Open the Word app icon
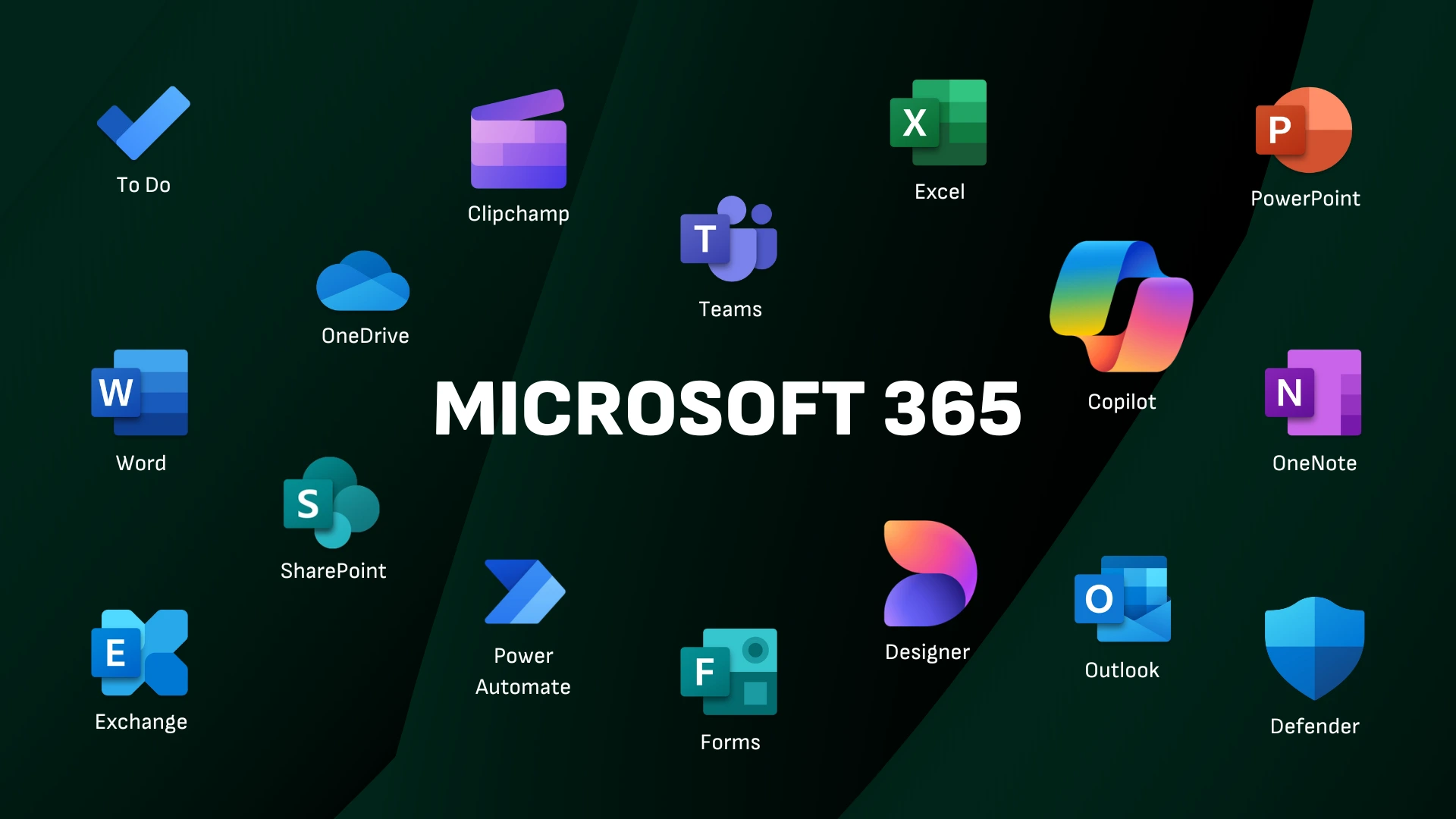Image resolution: width=1456 pixels, height=819 pixels. (140, 392)
